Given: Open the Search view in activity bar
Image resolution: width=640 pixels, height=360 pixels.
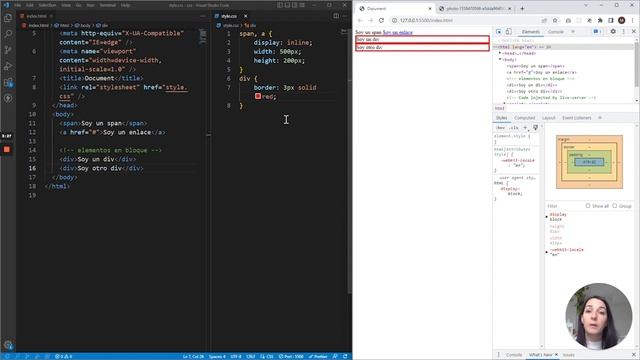Looking at the screenshot, I should (x=8, y=34).
